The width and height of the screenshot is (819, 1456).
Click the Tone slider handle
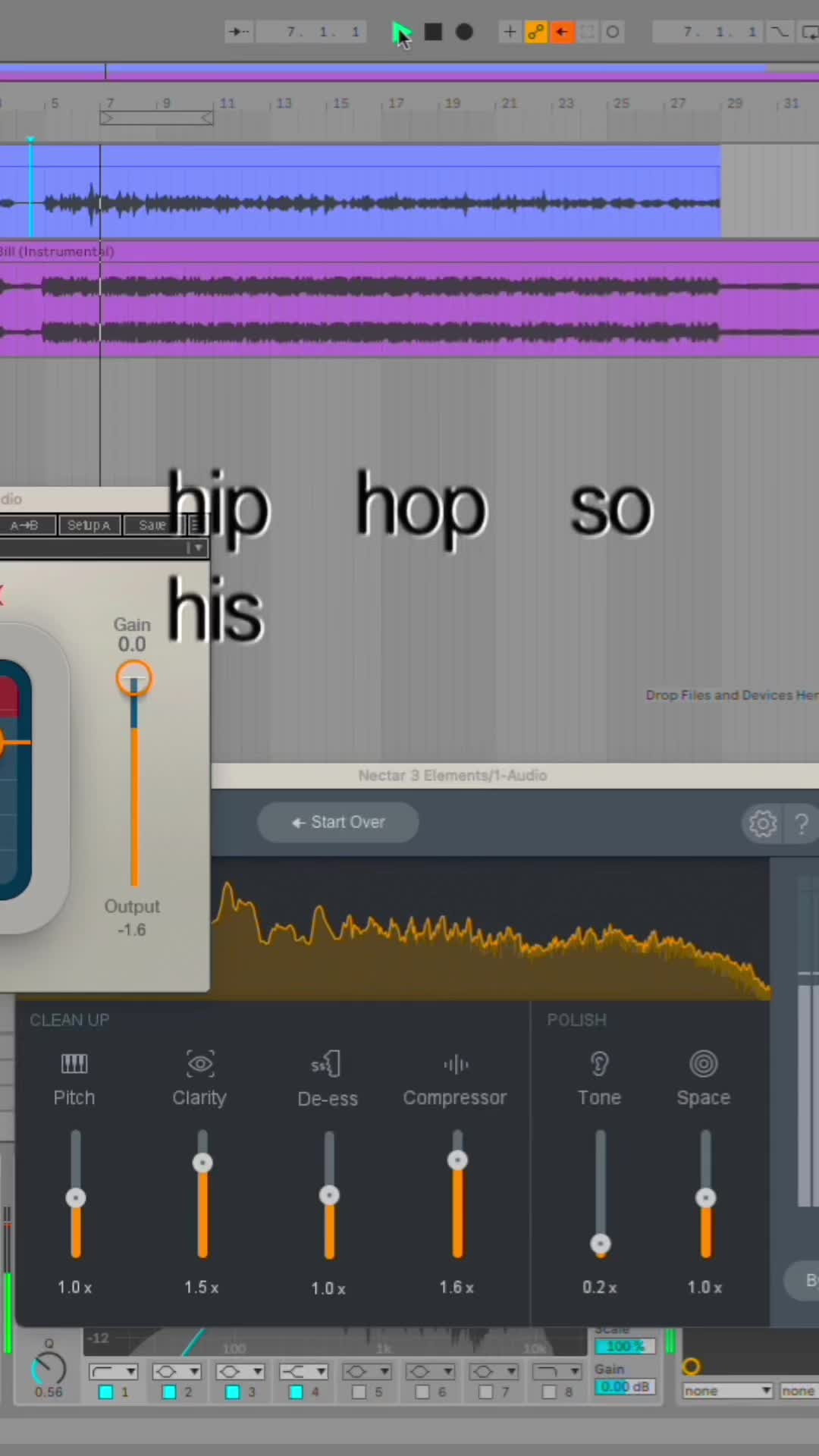tap(601, 1244)
